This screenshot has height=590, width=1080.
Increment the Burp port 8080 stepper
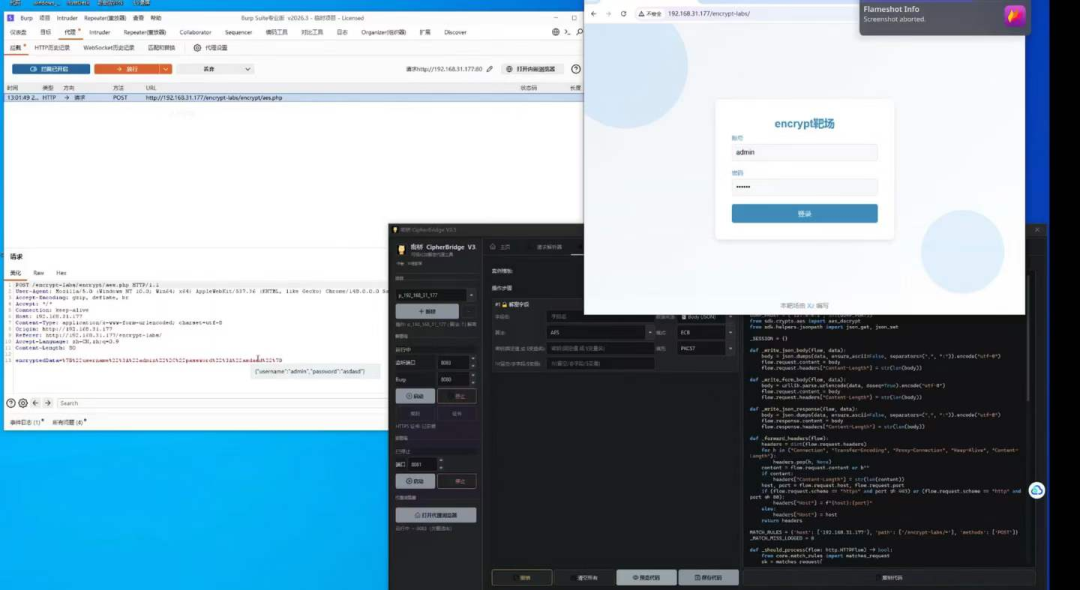click(472, 377)
